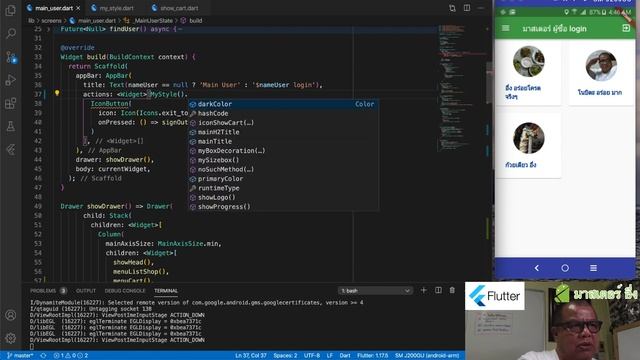Select primaryColor autocomplete suggestion
Viewport: 640px width, 360px height.
point(283,179)
